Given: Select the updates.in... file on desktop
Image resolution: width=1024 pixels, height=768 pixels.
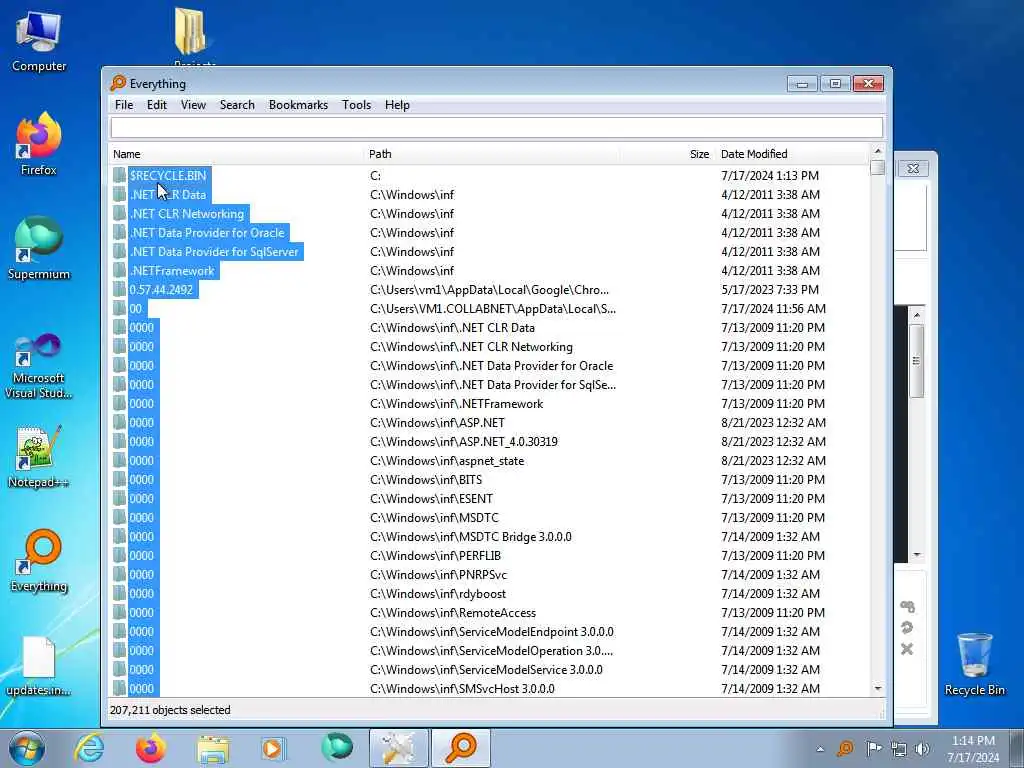Looking at the screenshot, I should click(x=39, y=666).
